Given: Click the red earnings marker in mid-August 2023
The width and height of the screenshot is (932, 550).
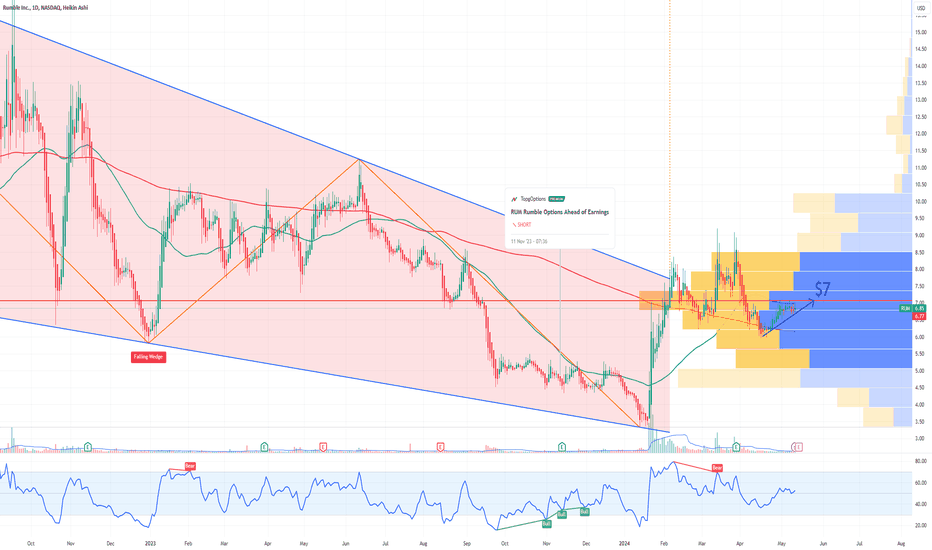Looking at the screenshot, I should (x=440, y=446).
